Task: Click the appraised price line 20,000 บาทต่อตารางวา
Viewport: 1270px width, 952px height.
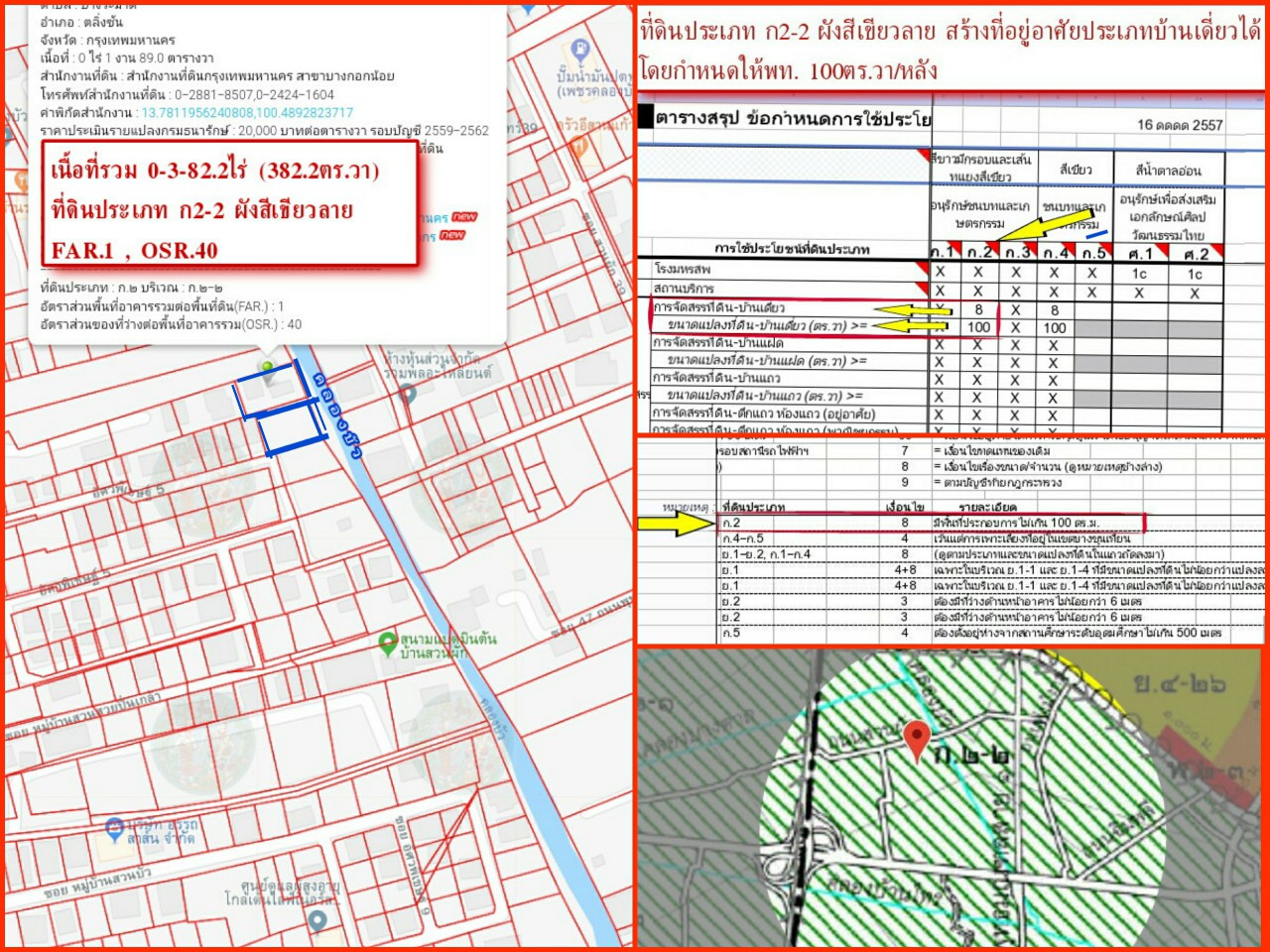Action: tap(264, 131)
